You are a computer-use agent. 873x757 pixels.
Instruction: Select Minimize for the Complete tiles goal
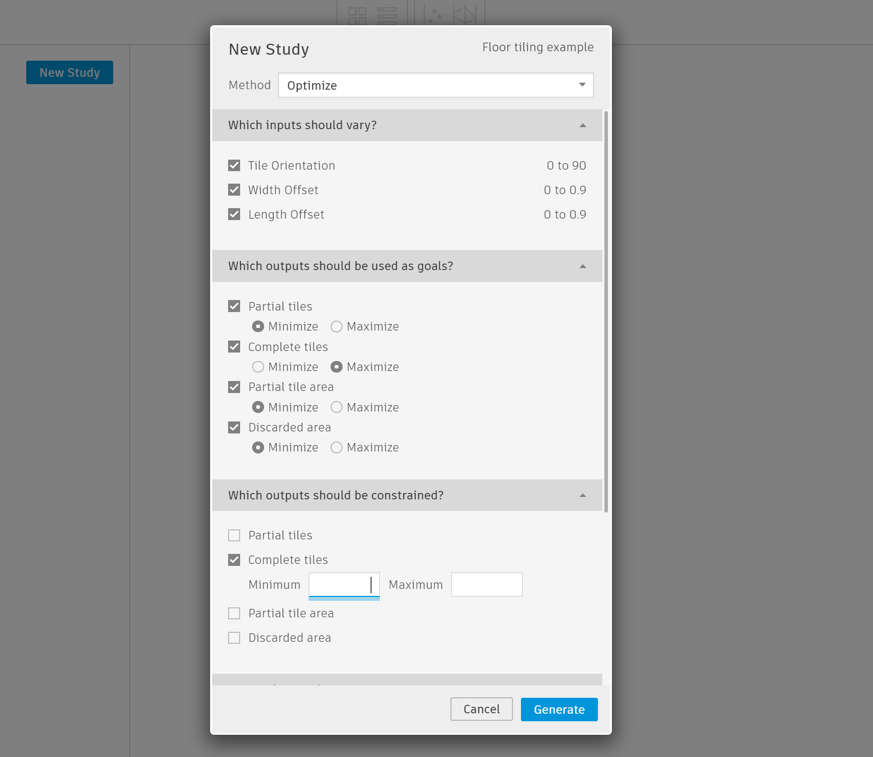(x=258, y=367)
